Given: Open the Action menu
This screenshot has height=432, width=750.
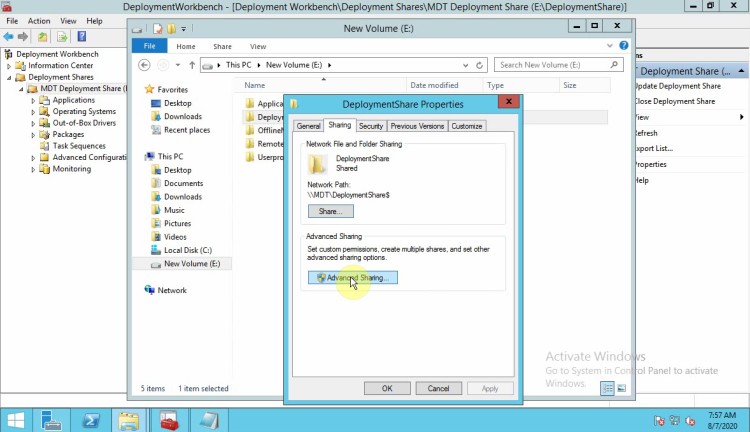Looking at the screenshot, I should click(39, 20).
